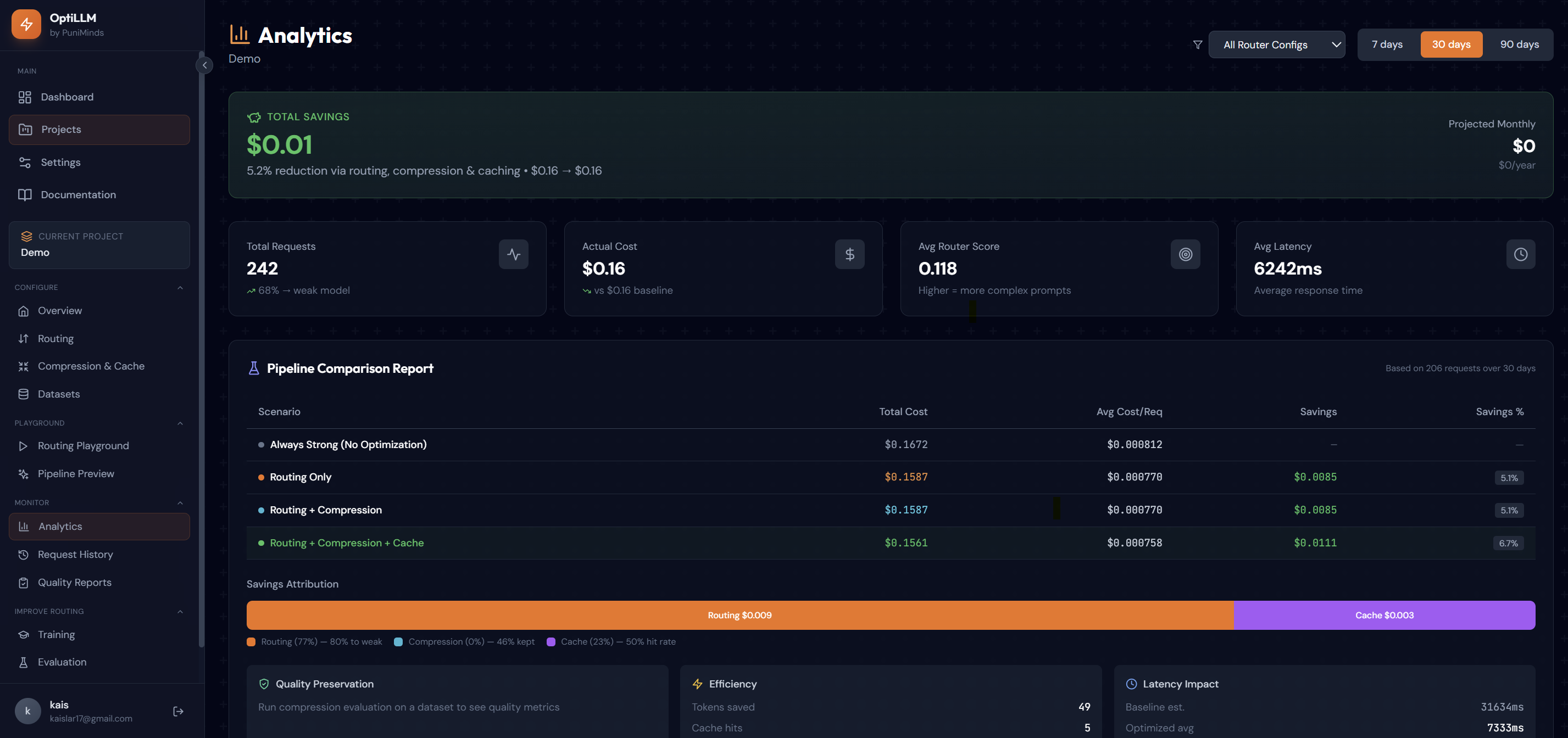1568x738 pixels.
Task: Go to Request History page
Action: click(x=75, y=554)
